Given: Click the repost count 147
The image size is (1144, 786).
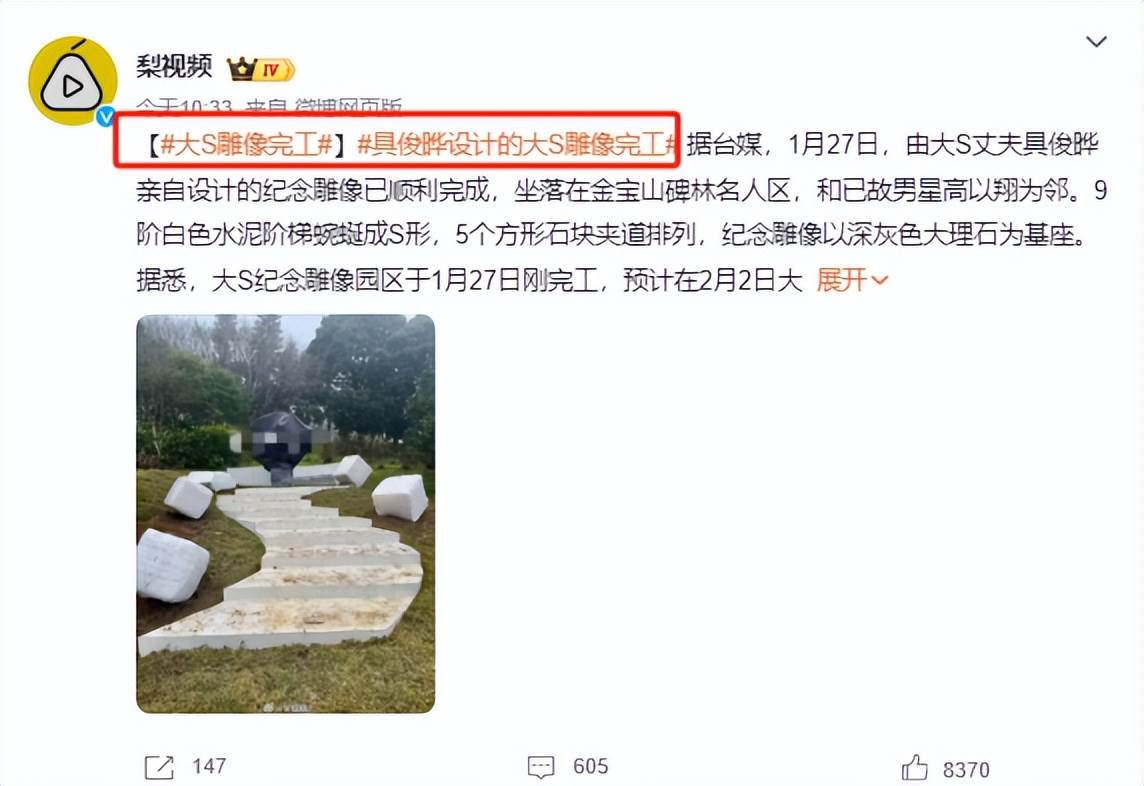Looking at the screenshot, I should point(209,766).
